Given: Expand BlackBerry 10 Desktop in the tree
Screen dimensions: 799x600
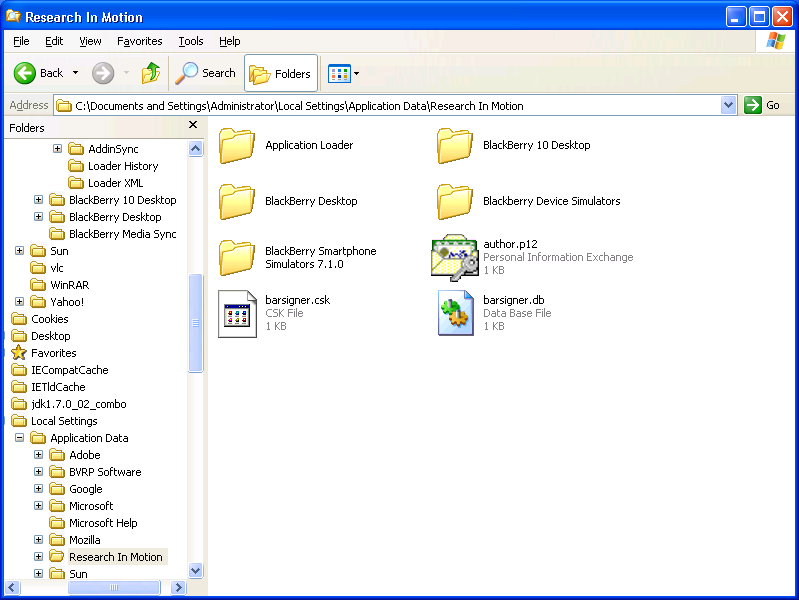Looking at the screenshot, I should (x=39, y=200).
